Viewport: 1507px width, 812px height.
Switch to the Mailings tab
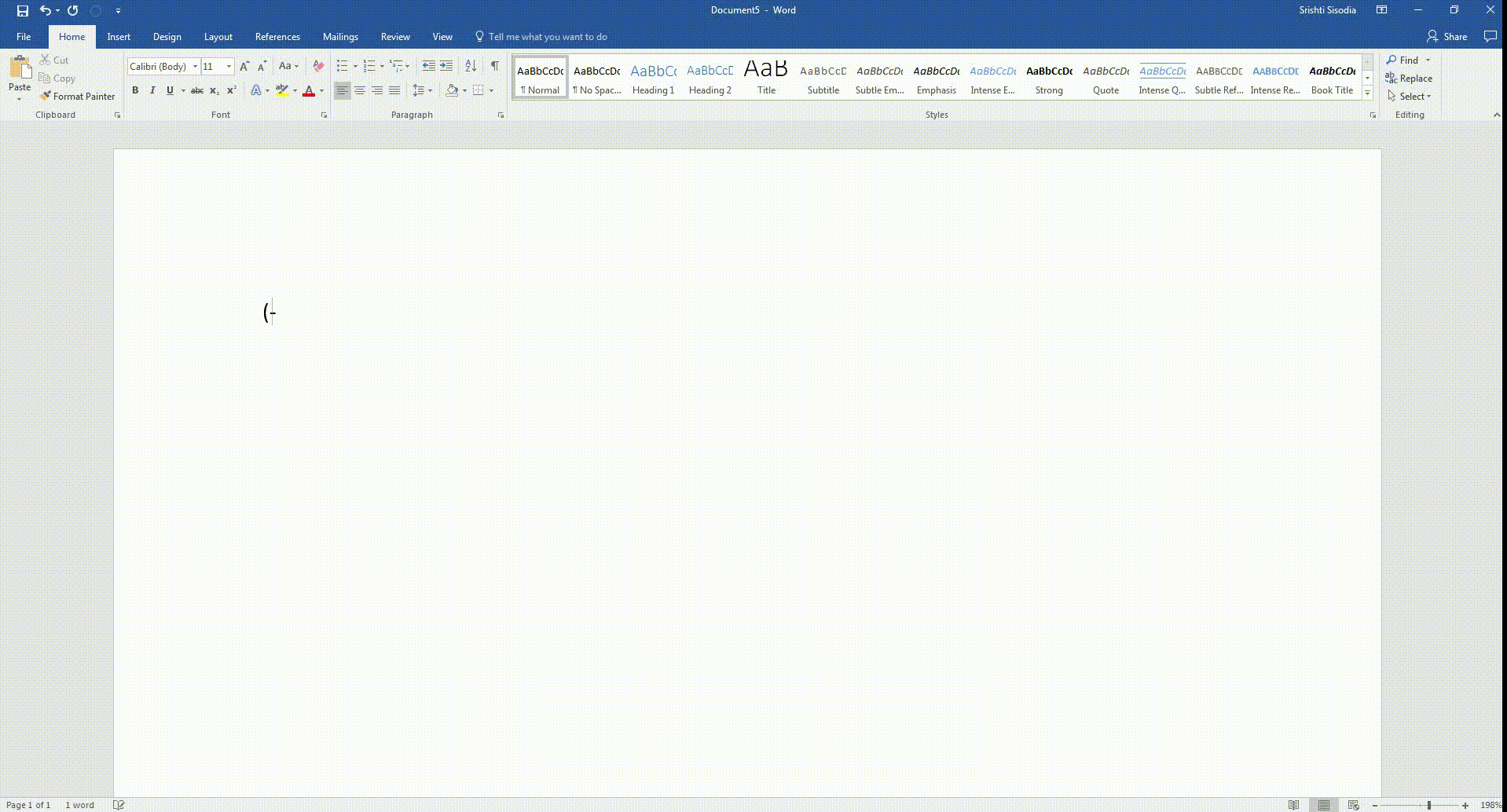pos(340,37)
